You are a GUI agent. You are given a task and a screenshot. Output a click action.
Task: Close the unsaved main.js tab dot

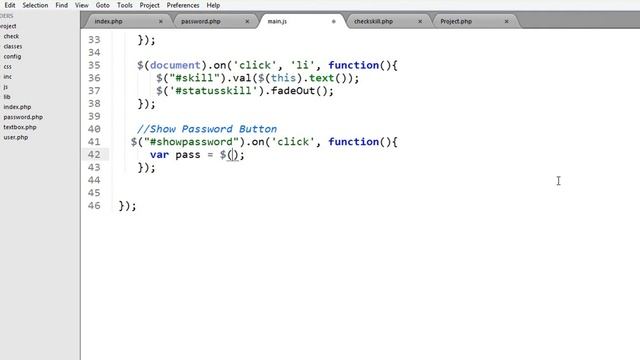click(x=333, y=21)
